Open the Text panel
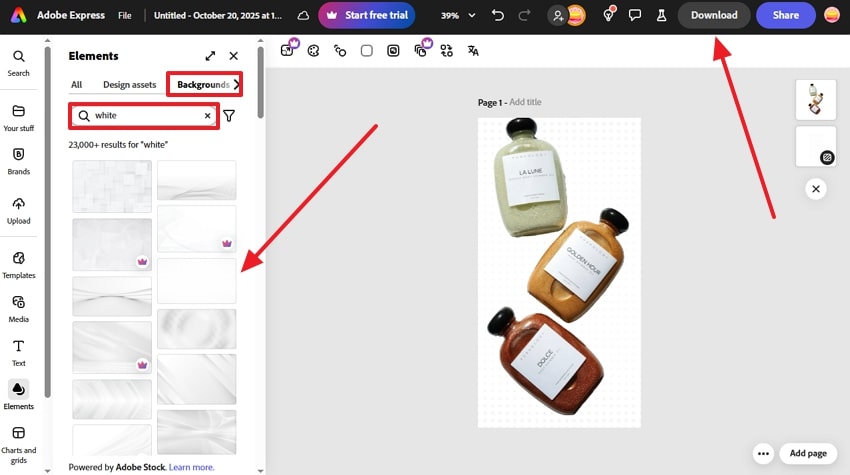850x475 pixels. point(18,353)
